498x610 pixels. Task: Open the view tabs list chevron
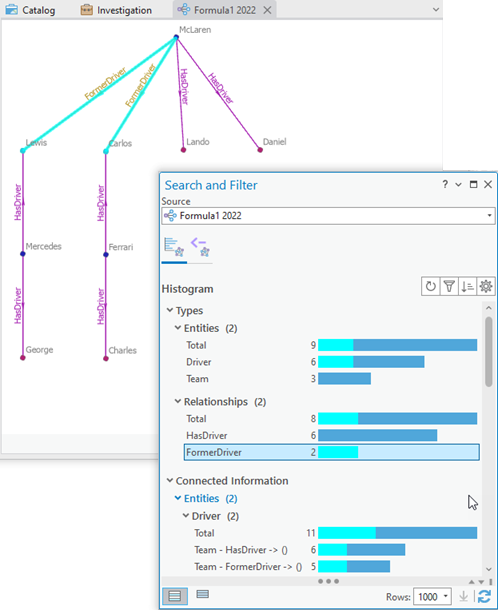pyautogui.click(x=436, y=10)
